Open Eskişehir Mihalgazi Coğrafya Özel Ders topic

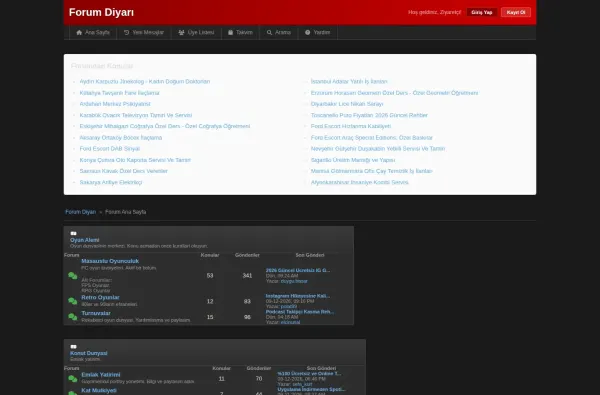(165, 126)
